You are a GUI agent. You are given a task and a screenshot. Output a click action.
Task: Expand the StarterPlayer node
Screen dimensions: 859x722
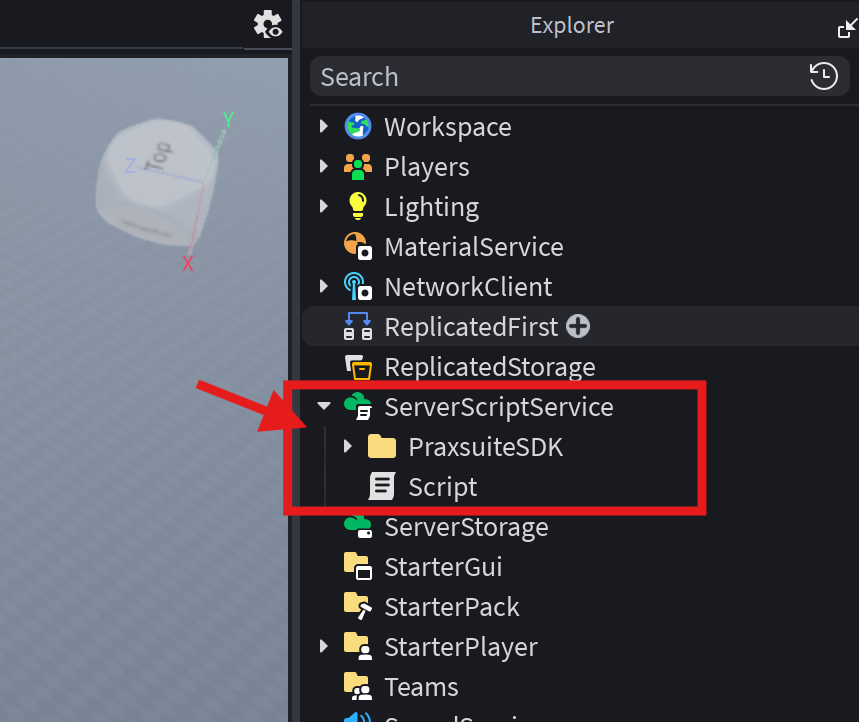click(x=324, y=646)
